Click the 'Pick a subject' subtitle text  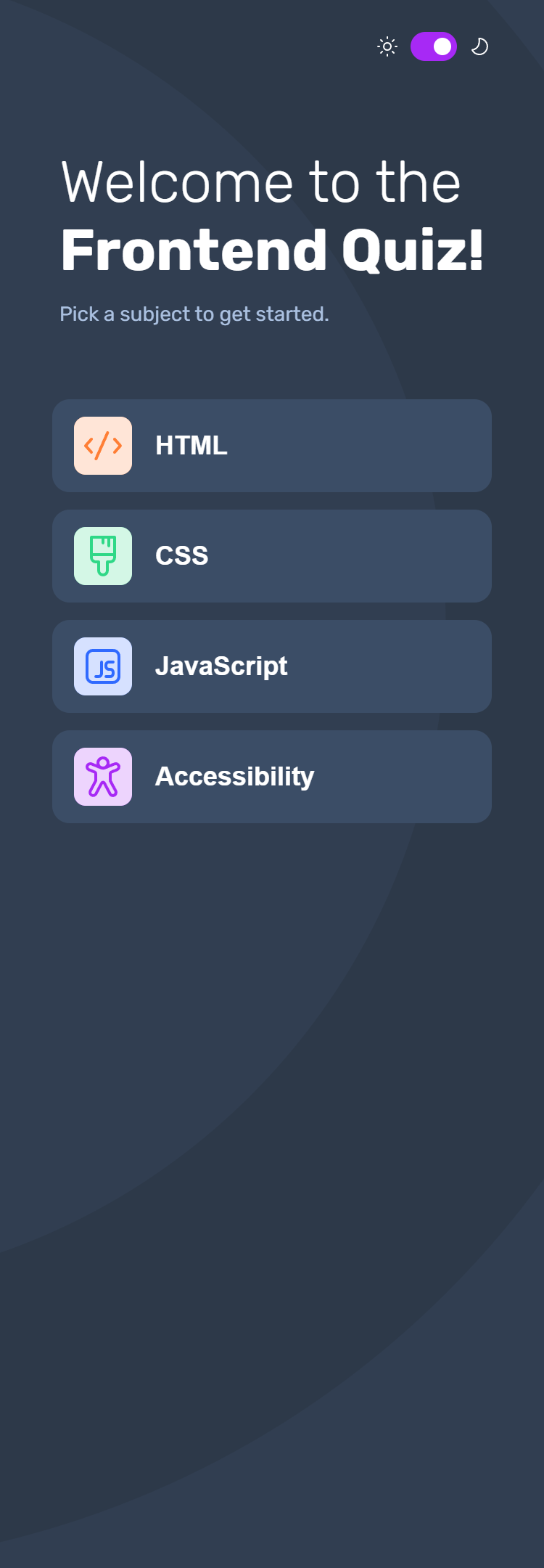[x=194, y=314]
